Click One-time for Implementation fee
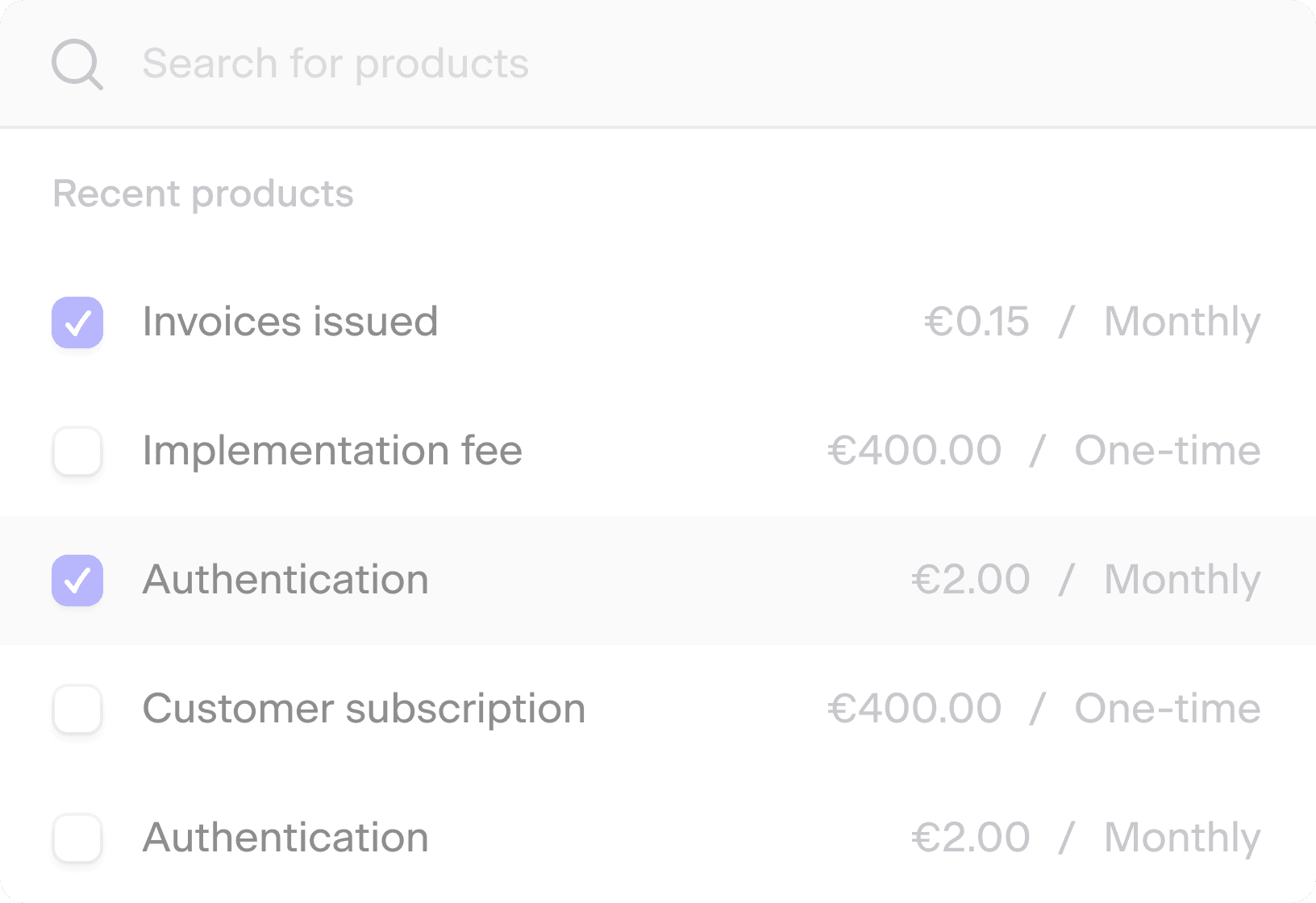This screenshot has width=1316, height=903. pos(1168,451)
